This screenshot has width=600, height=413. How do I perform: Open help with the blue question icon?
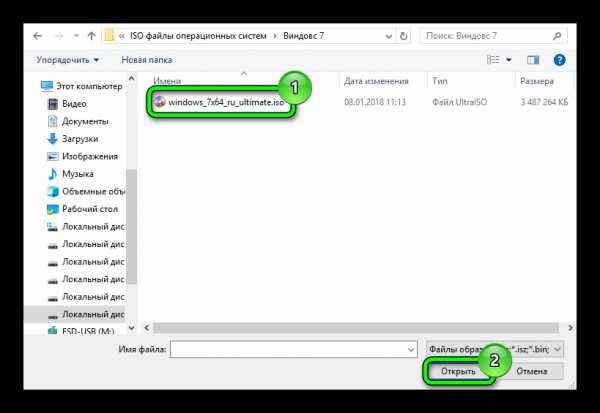559,60
